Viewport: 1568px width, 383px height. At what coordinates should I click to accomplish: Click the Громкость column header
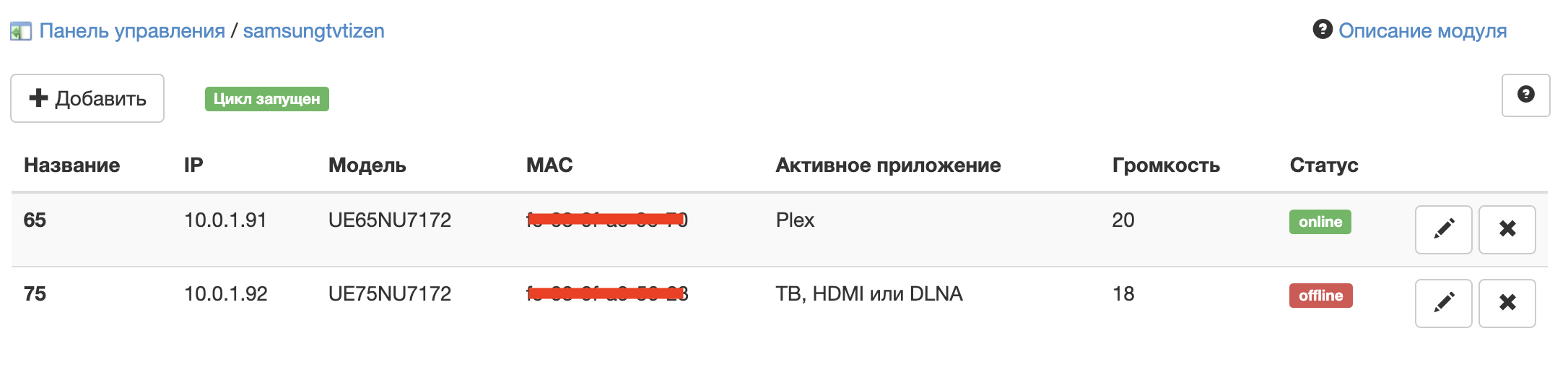click(1165, 165)
